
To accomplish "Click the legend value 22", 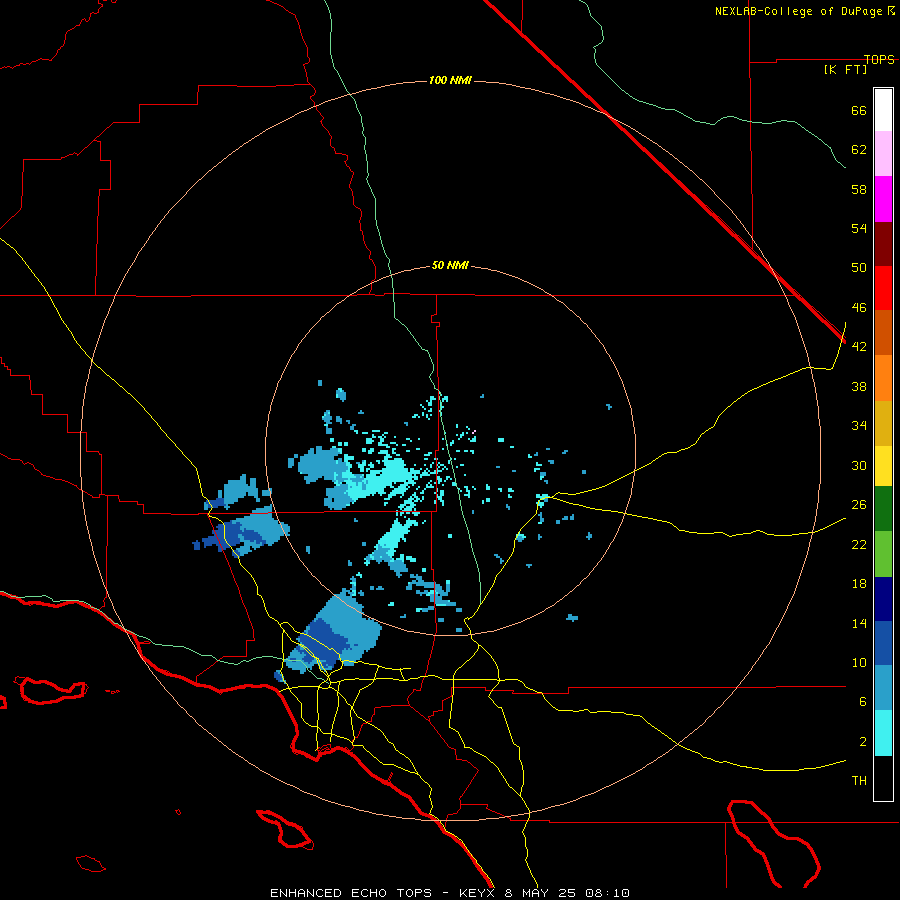I will click(x=859, y=545).
